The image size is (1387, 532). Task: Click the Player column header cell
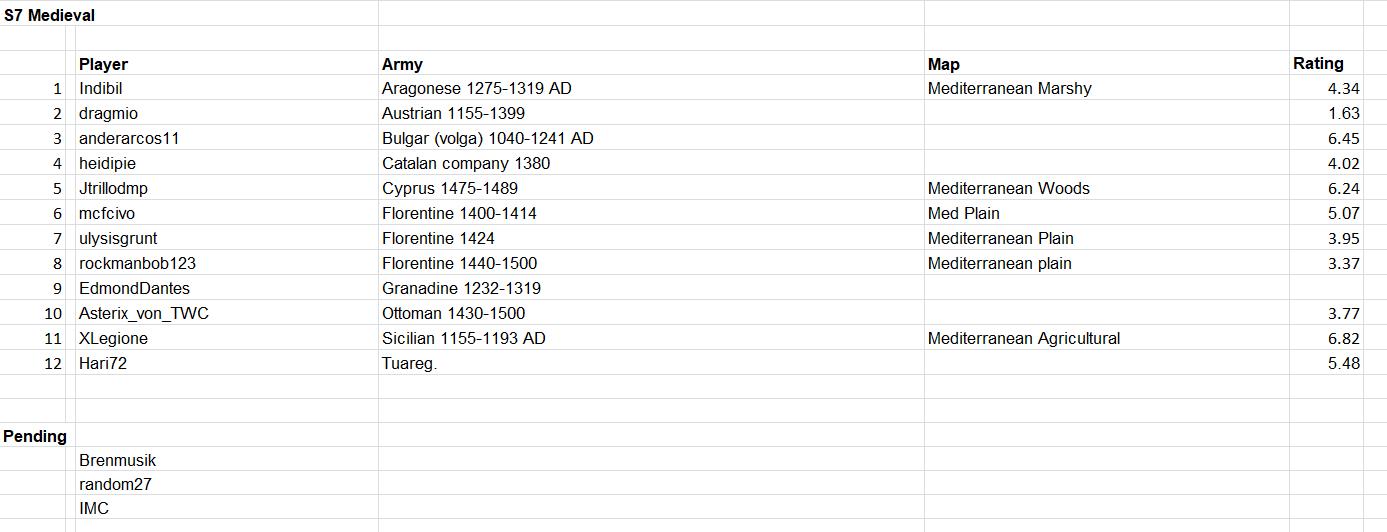[227, 63]
